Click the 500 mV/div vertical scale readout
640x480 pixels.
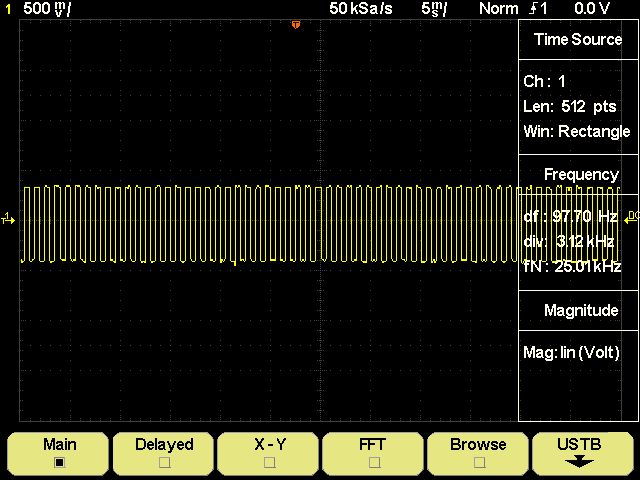pyautogui.click(x=47, y=9)
